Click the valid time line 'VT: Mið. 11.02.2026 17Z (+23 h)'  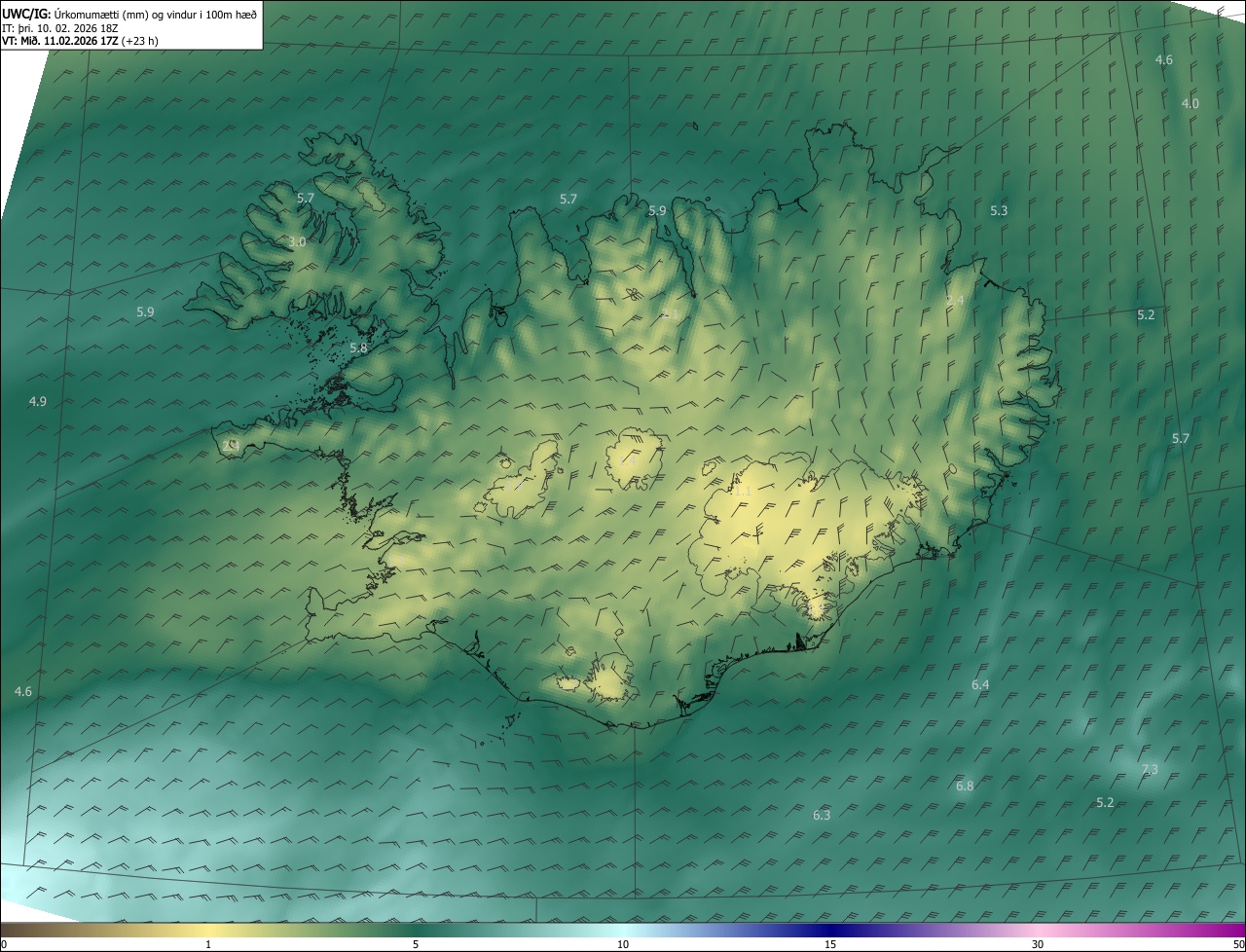pyautogui.click(x=80, y=41)
